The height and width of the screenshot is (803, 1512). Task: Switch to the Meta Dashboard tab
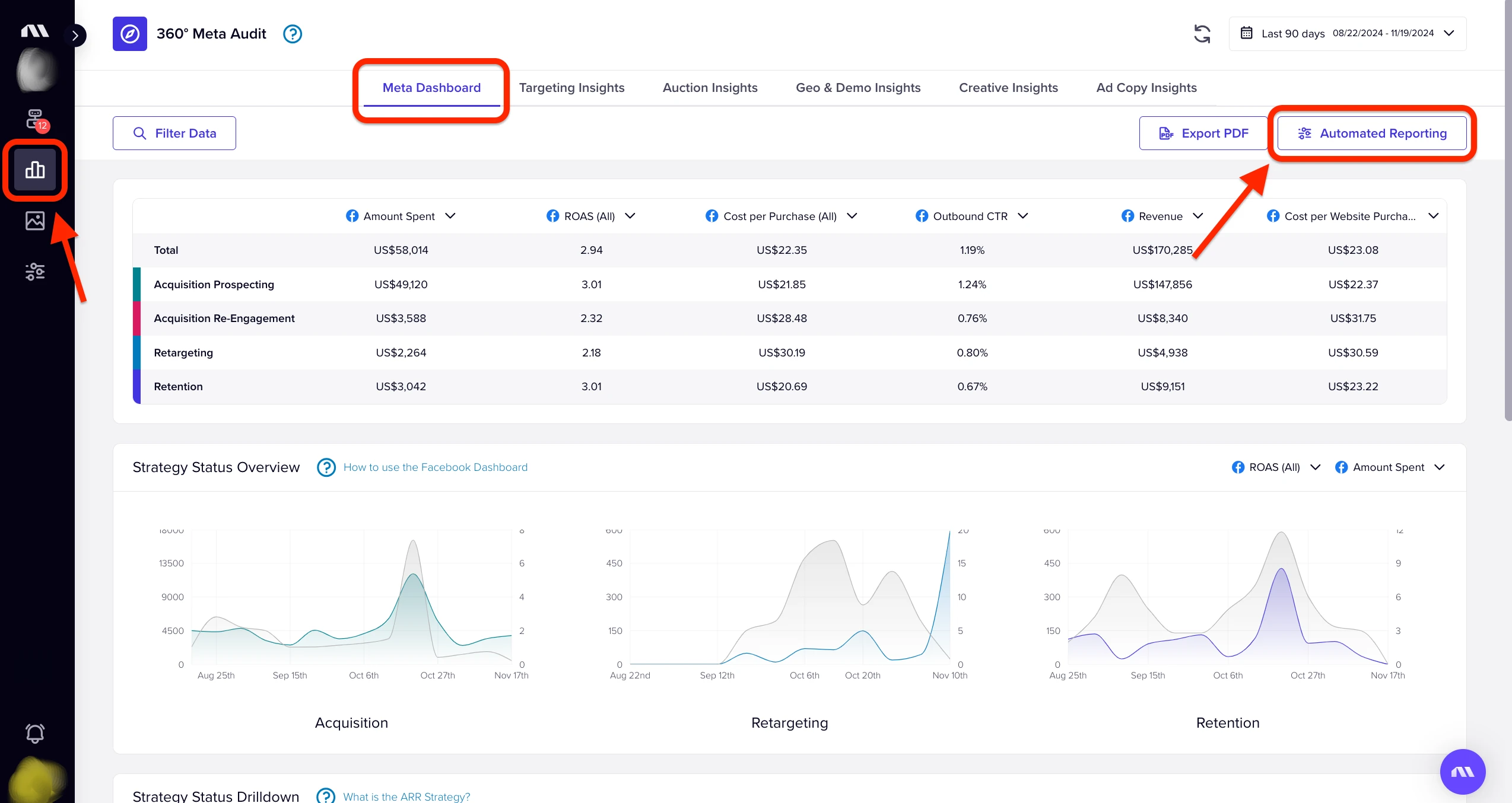tap(431, 88)
